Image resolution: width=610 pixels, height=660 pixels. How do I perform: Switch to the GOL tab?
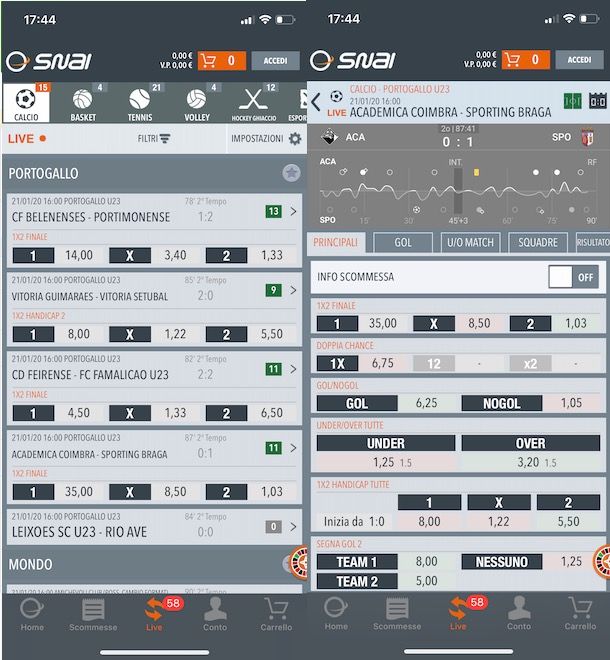point(403,242)
